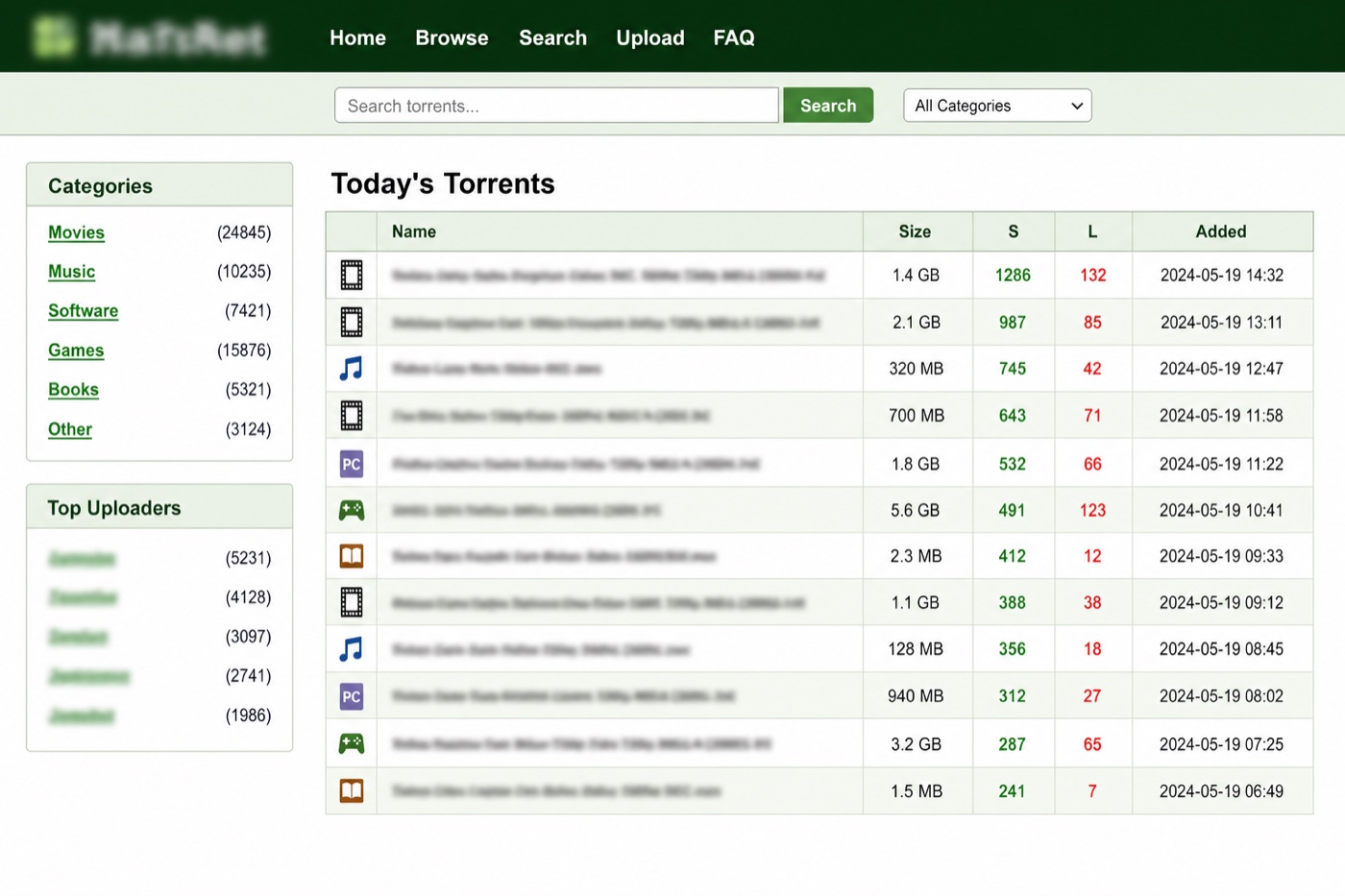Click the Movies count '(24845)'
The image size is (1345, 896).
click(x=244, y=232)
